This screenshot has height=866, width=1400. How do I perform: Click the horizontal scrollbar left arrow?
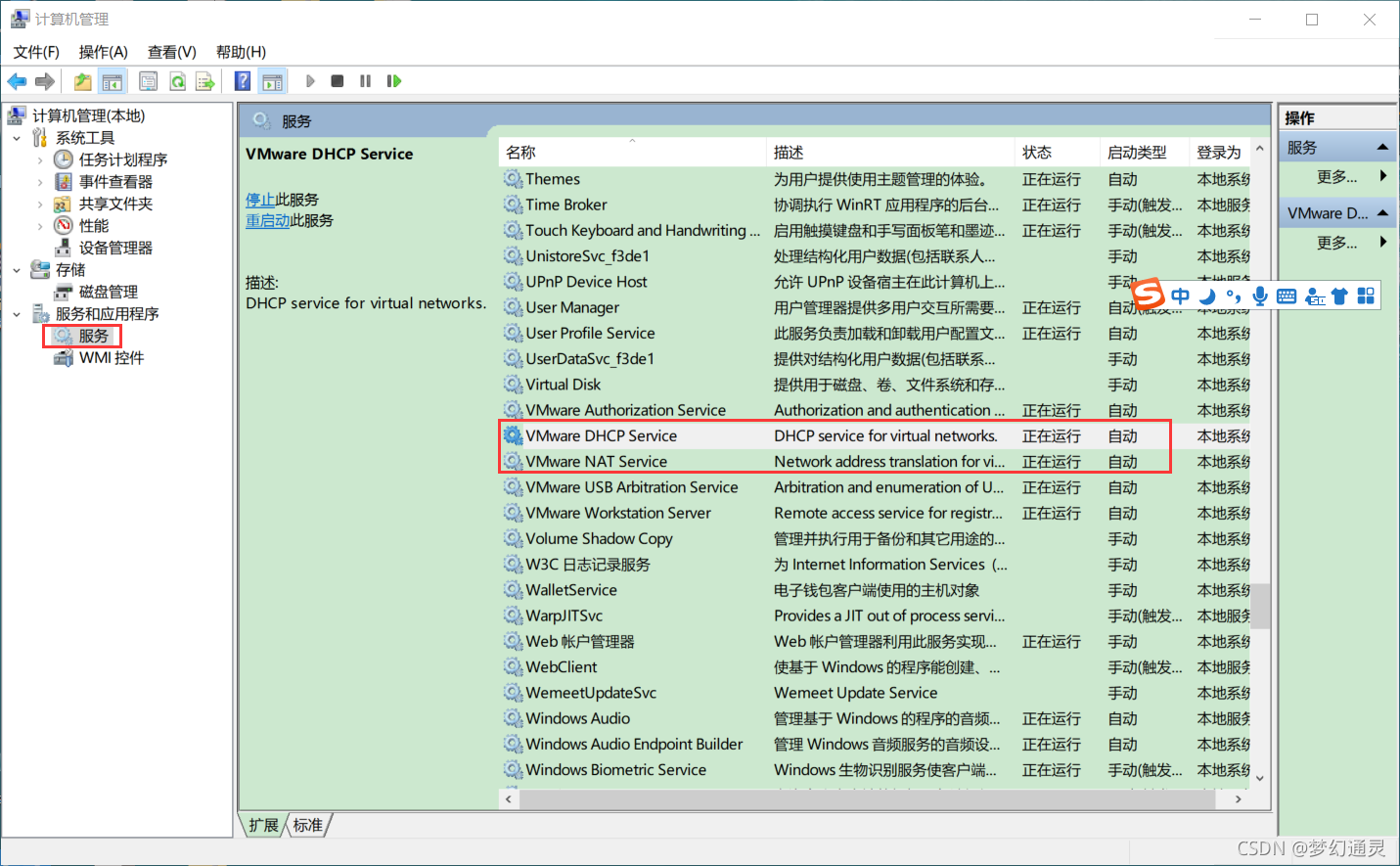(x=509, y=799)
